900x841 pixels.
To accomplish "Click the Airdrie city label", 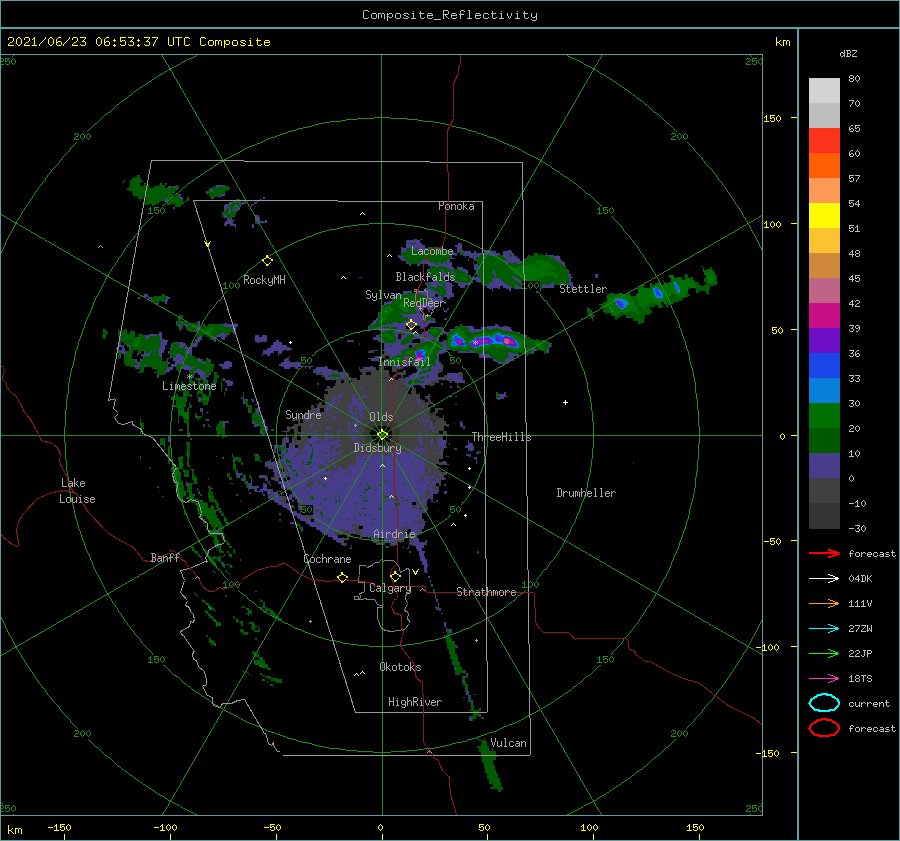I will point(394,534).
